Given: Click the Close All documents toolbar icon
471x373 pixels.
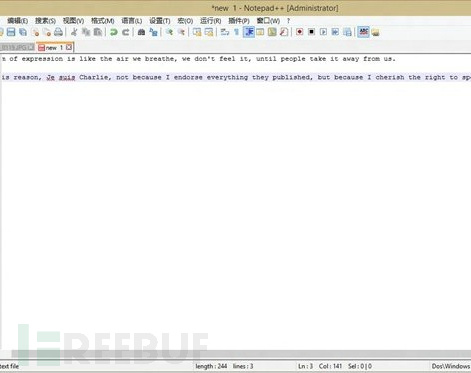Looking at the screenshot, I should (x=47, y=32).
